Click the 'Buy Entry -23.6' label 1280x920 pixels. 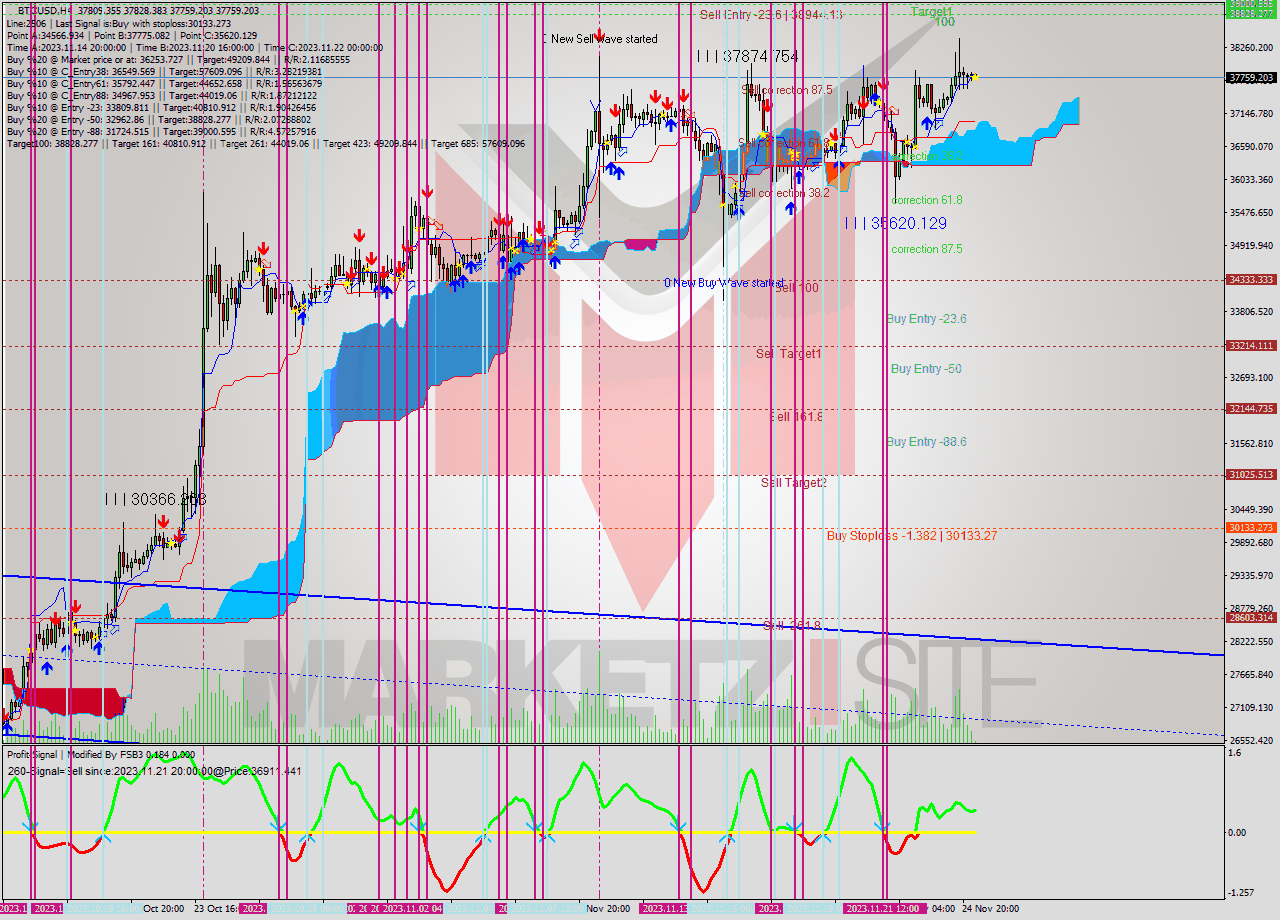click(926, 318)
